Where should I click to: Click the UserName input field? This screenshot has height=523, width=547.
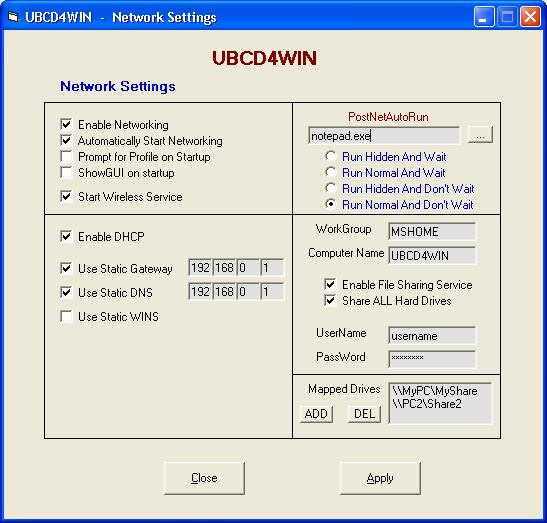coord(432,336)
